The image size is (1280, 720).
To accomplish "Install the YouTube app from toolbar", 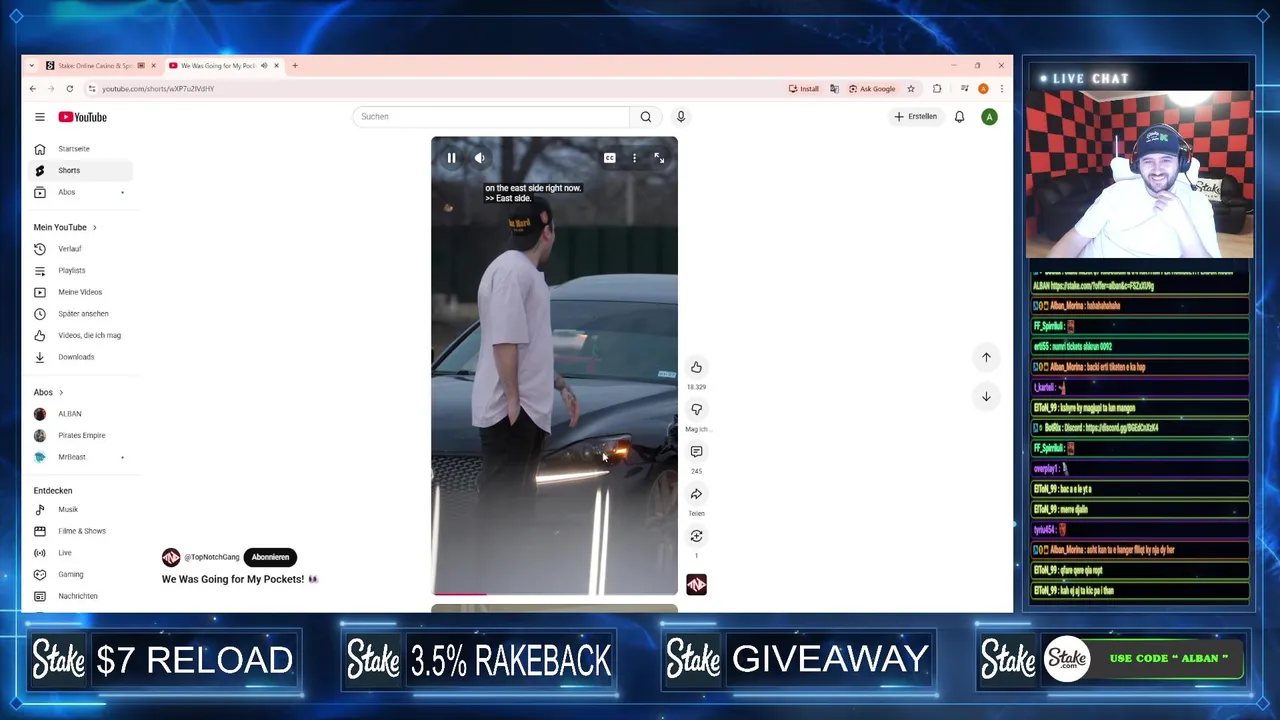I will (803, 89).
